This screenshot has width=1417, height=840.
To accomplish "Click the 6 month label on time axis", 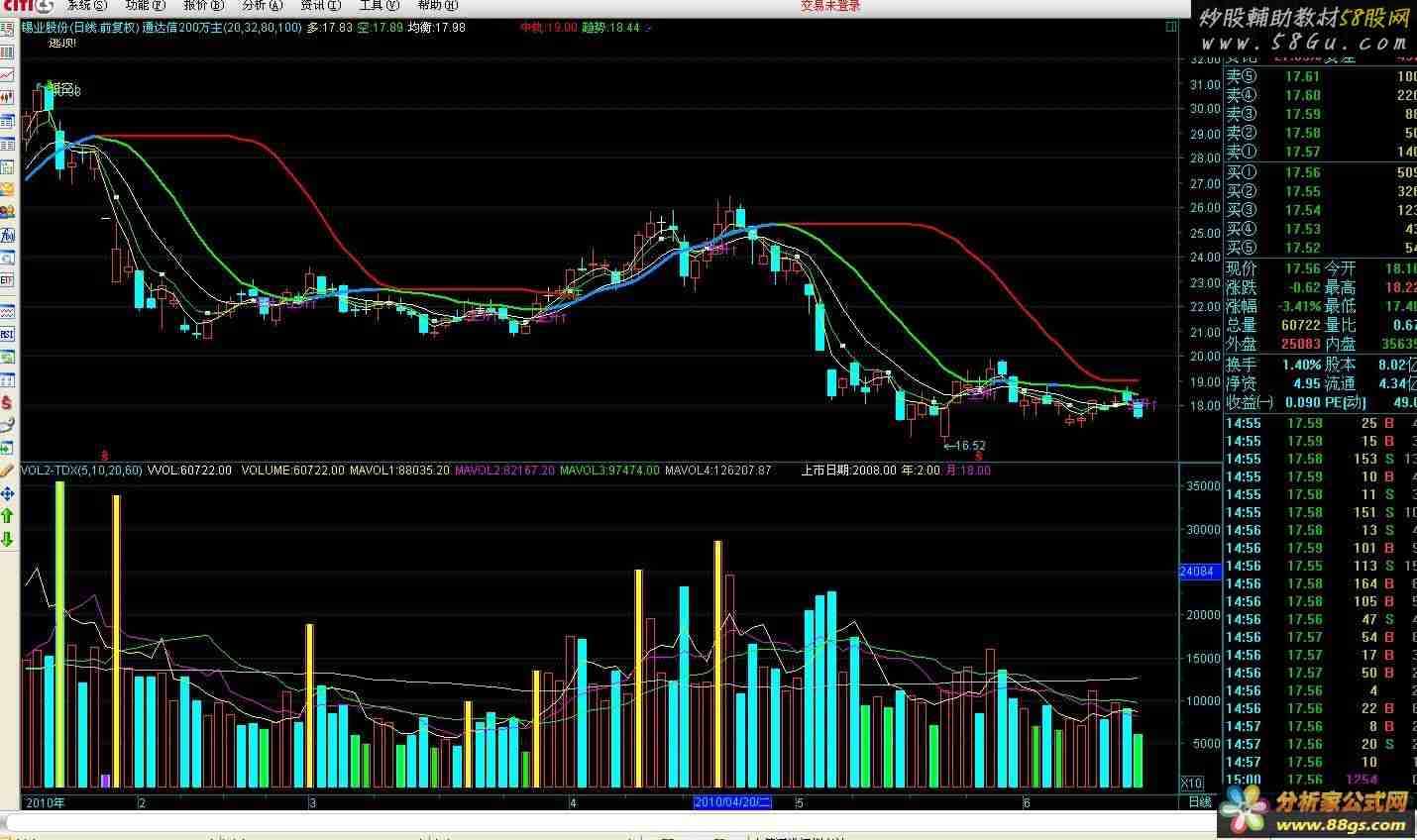I will tap(1028, 801).
